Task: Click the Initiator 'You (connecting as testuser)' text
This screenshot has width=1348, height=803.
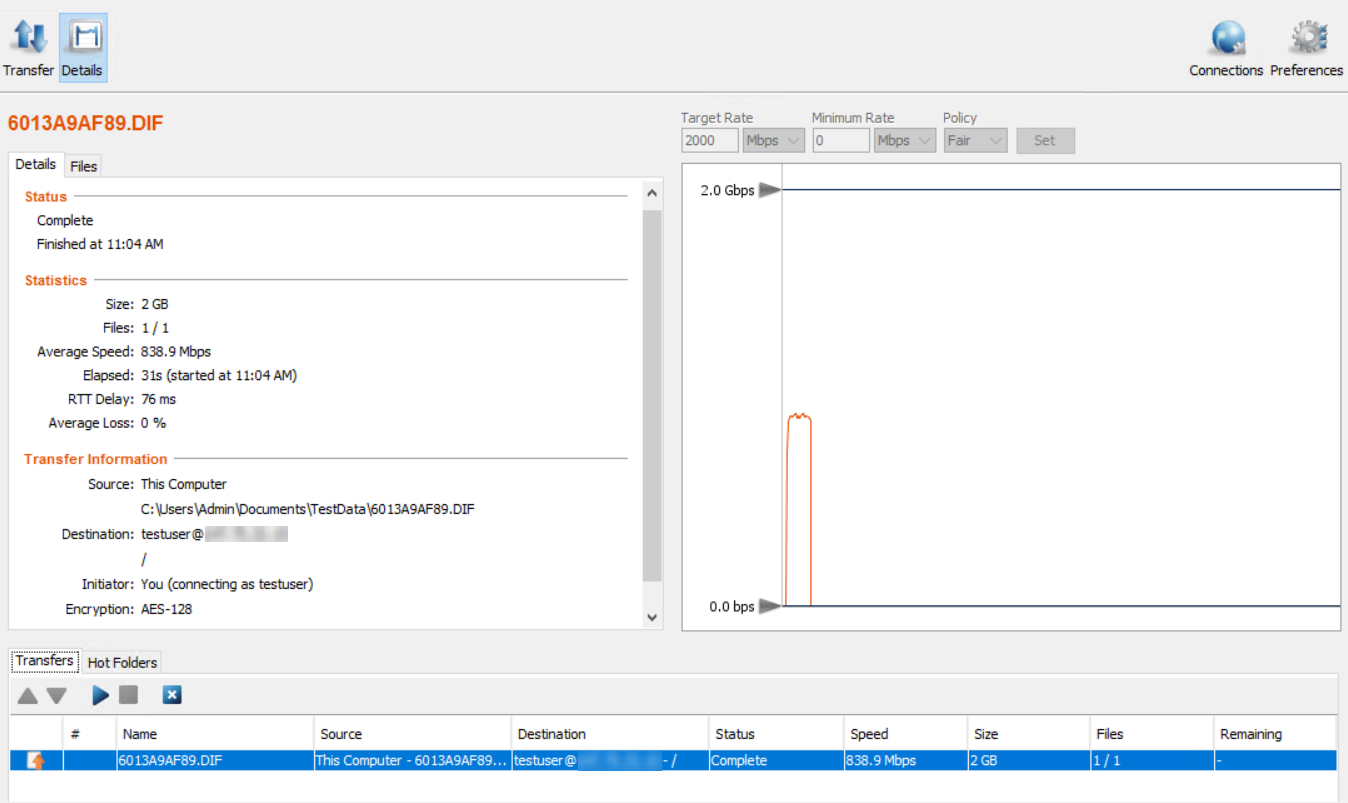Action: click(x=227, y=584)
